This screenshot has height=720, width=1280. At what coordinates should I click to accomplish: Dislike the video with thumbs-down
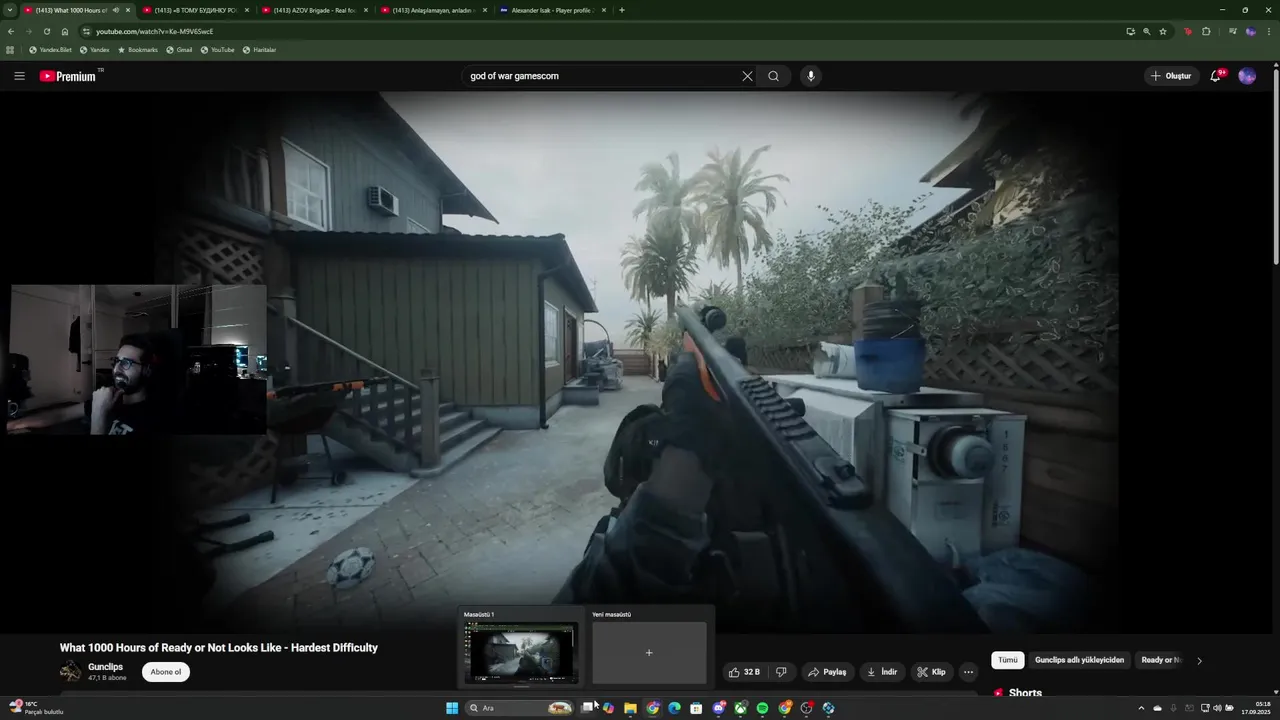pos(781,672)
